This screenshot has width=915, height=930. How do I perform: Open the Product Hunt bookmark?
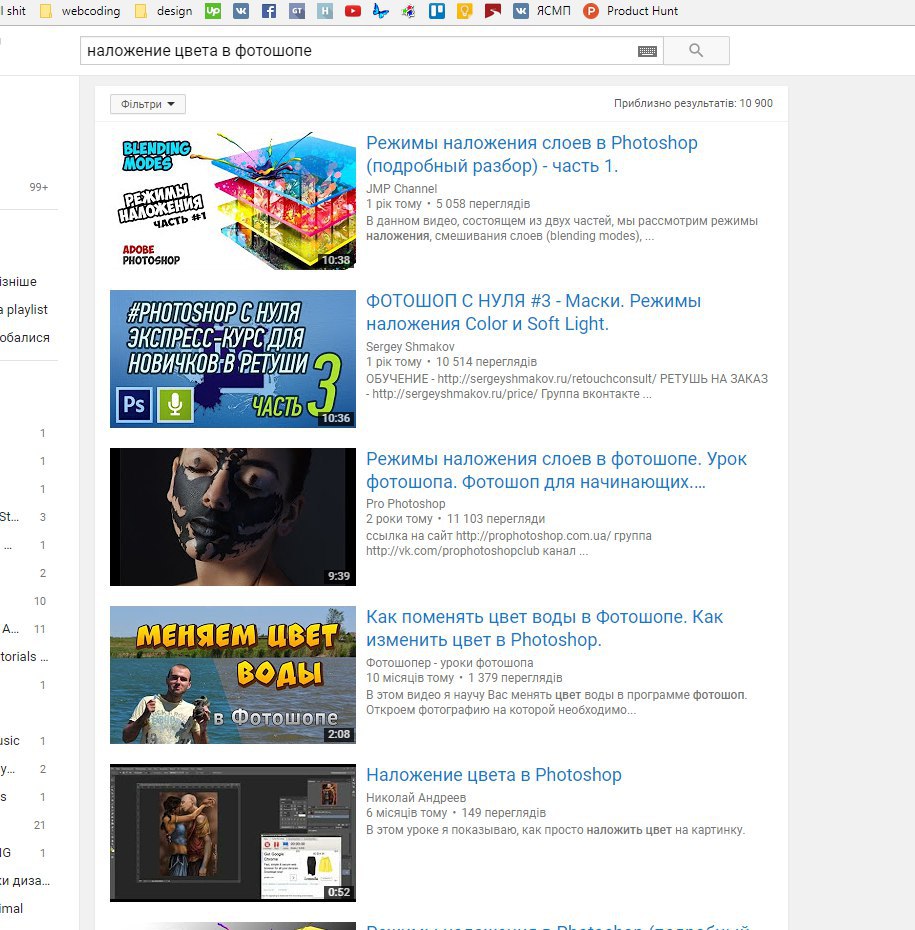631,11
